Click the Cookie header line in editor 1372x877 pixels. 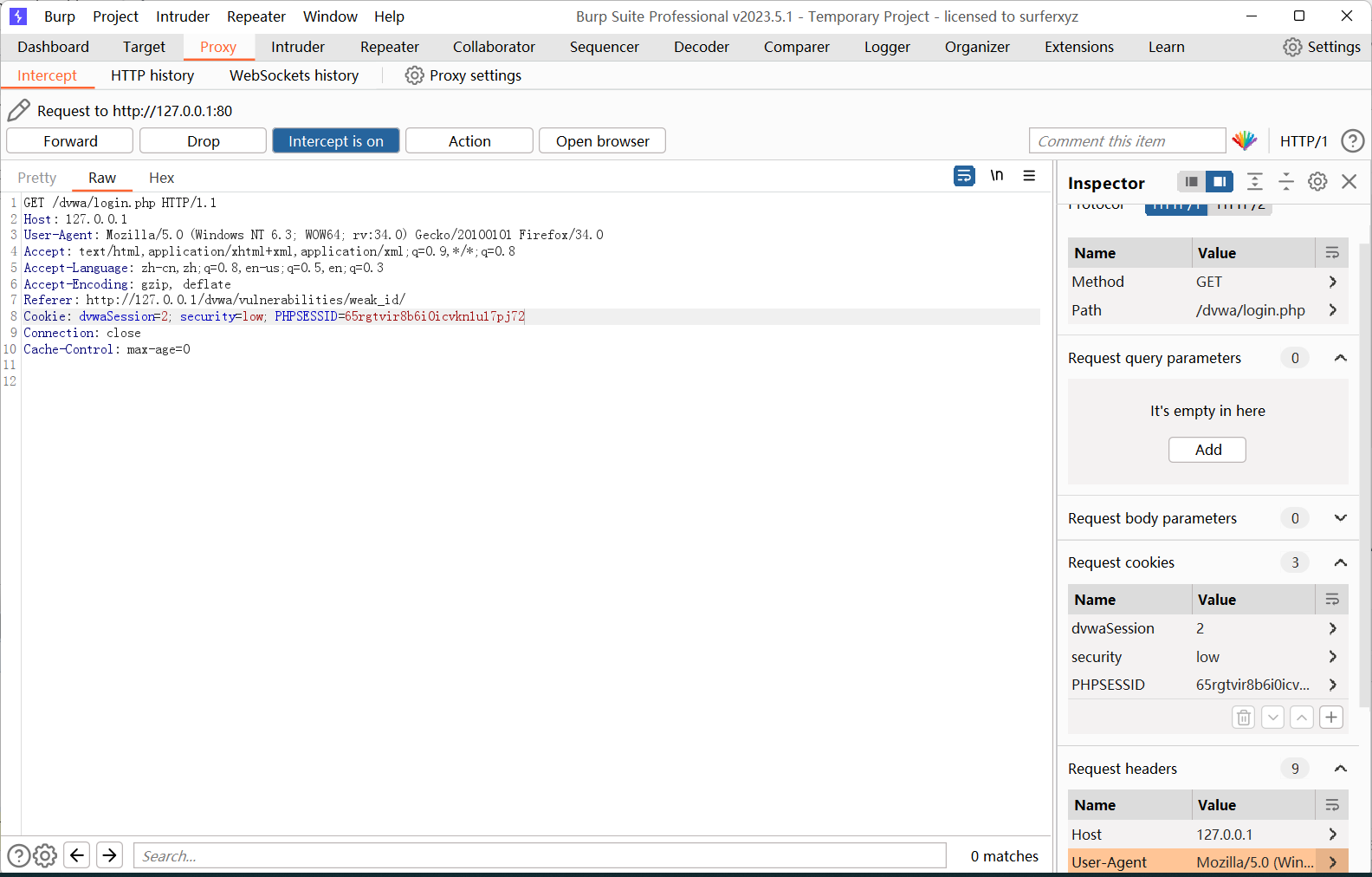click(x=532, y=316)
